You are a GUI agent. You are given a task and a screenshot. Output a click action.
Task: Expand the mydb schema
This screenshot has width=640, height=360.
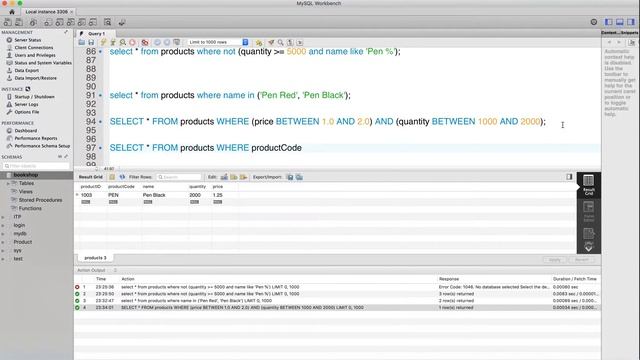coord(3,233)
